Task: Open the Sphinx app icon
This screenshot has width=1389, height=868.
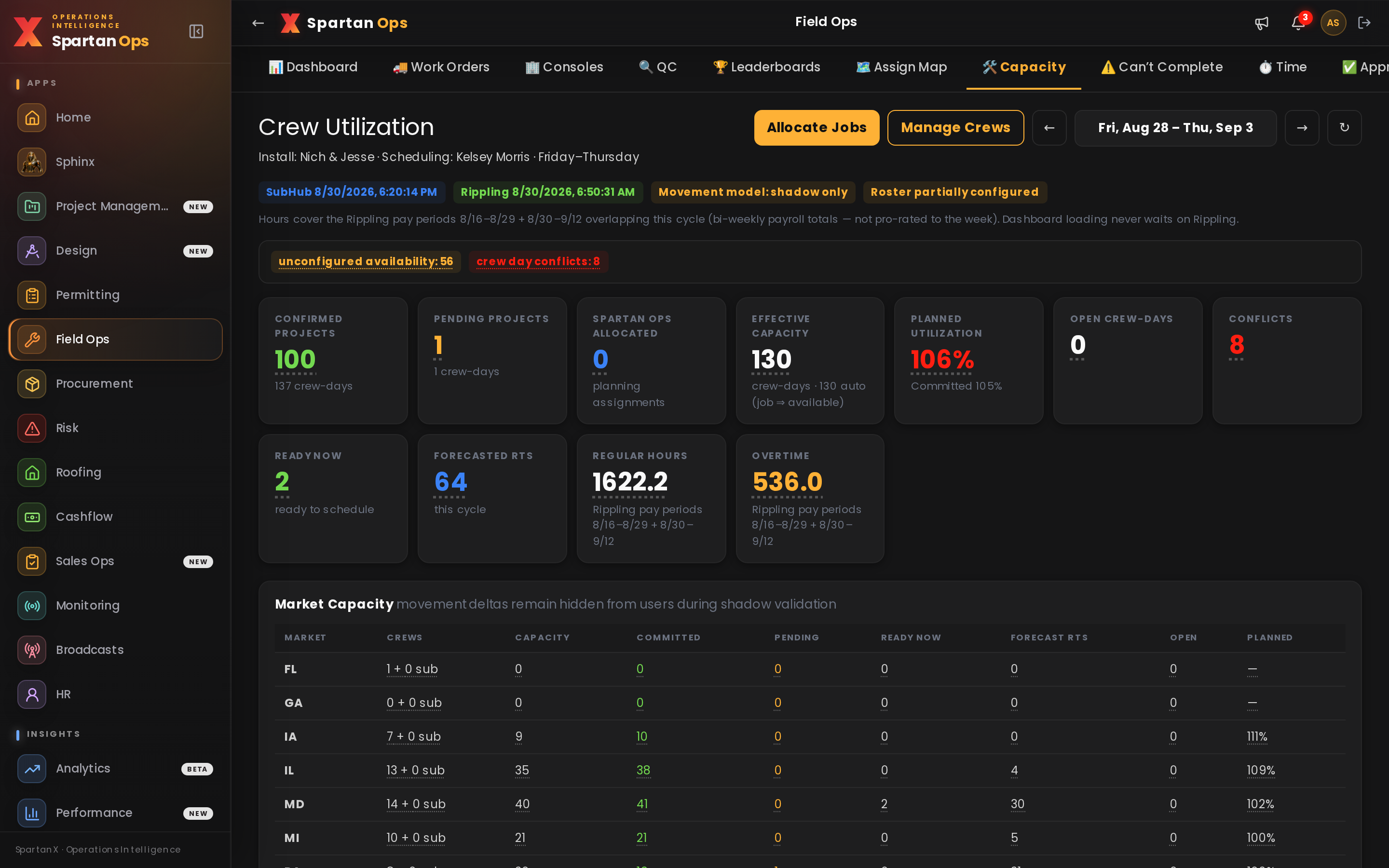Action: [x=32, y=162]
